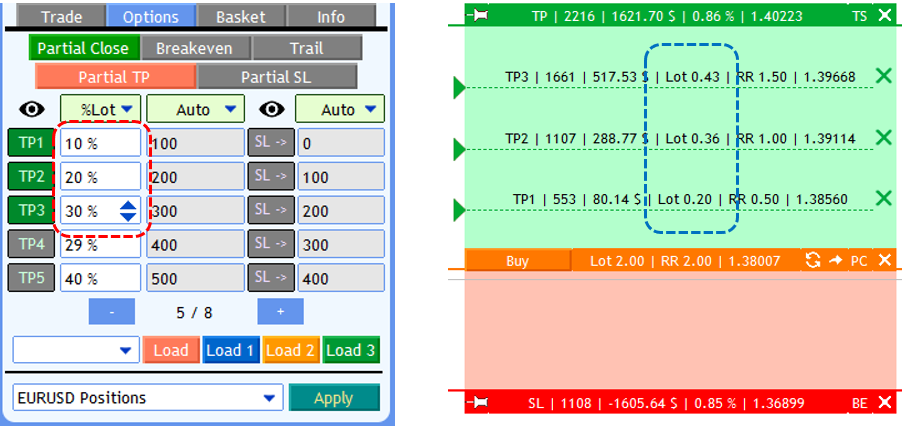Toggle the SL -> button in TP2 row

(271, 176)
